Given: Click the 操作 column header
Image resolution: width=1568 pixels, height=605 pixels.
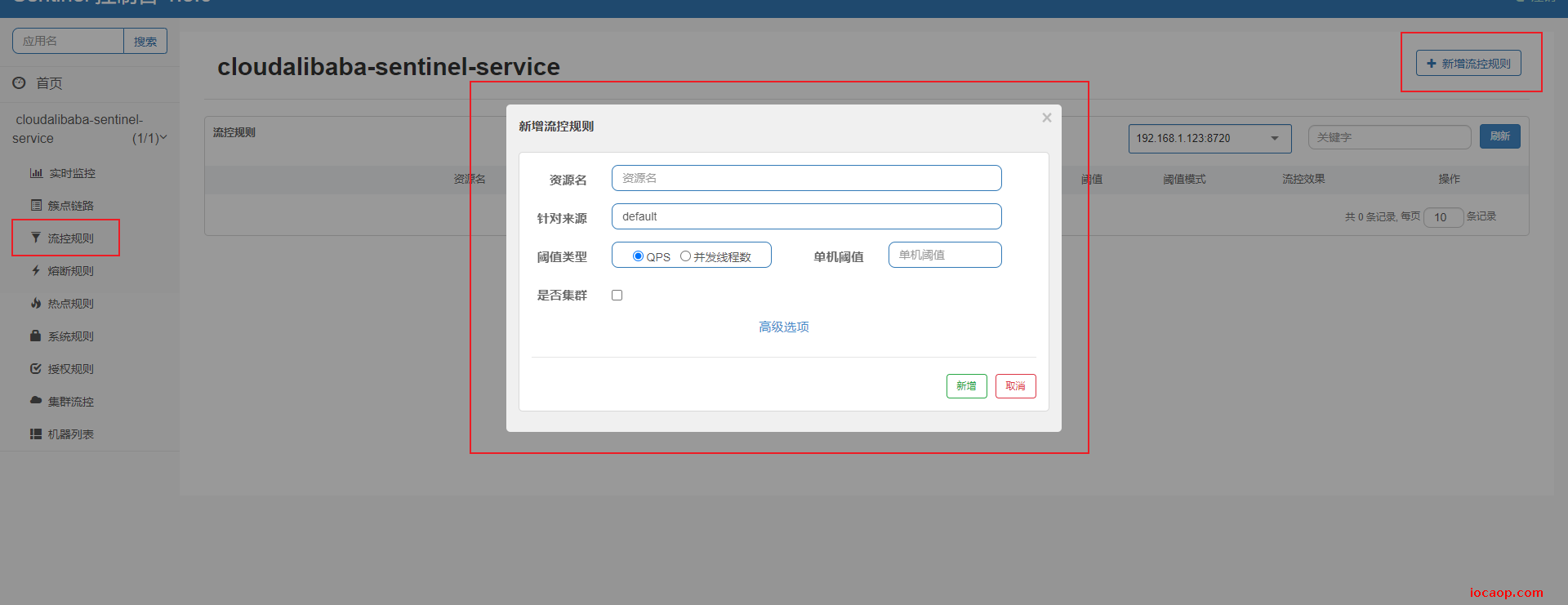Looking at the screenshot, I should tap(1450, 179).
